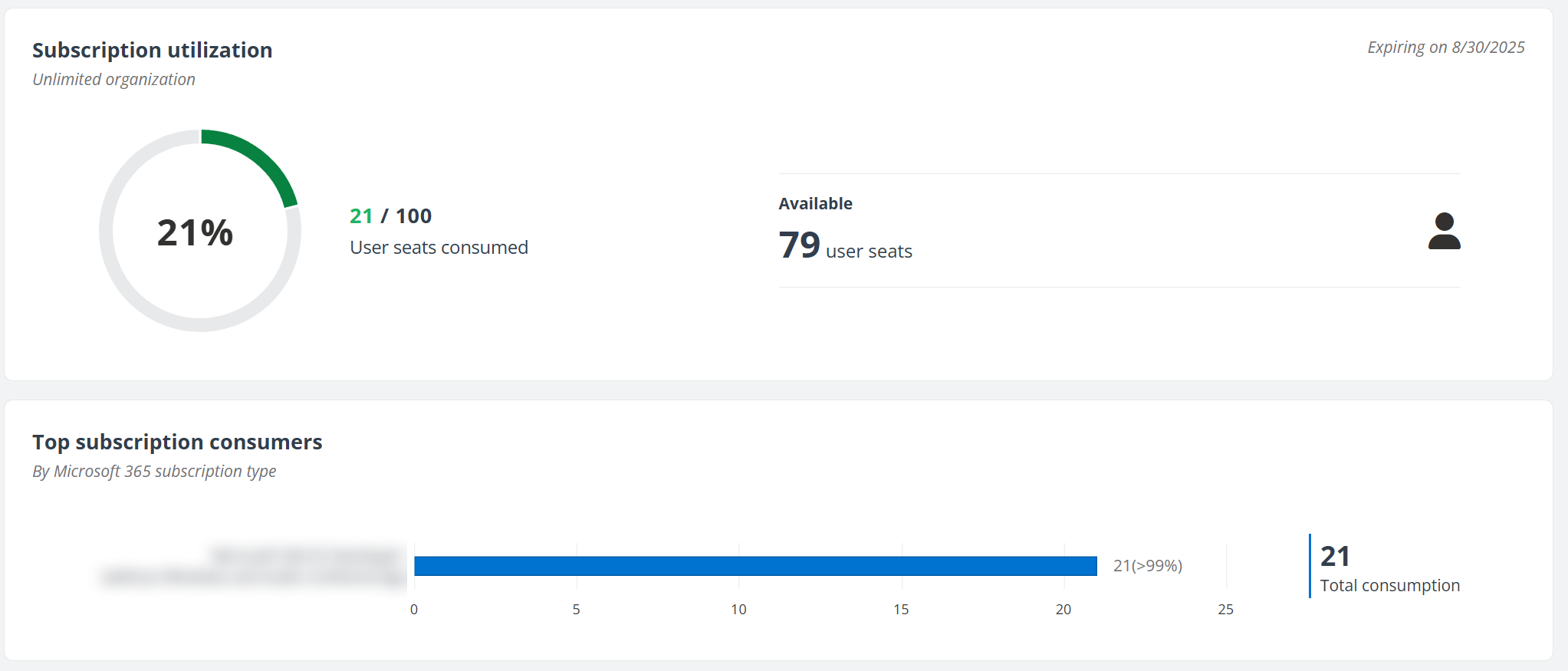Click the user seat person icon
The height and width of the screenshot is (671, 1568).
1444,231
